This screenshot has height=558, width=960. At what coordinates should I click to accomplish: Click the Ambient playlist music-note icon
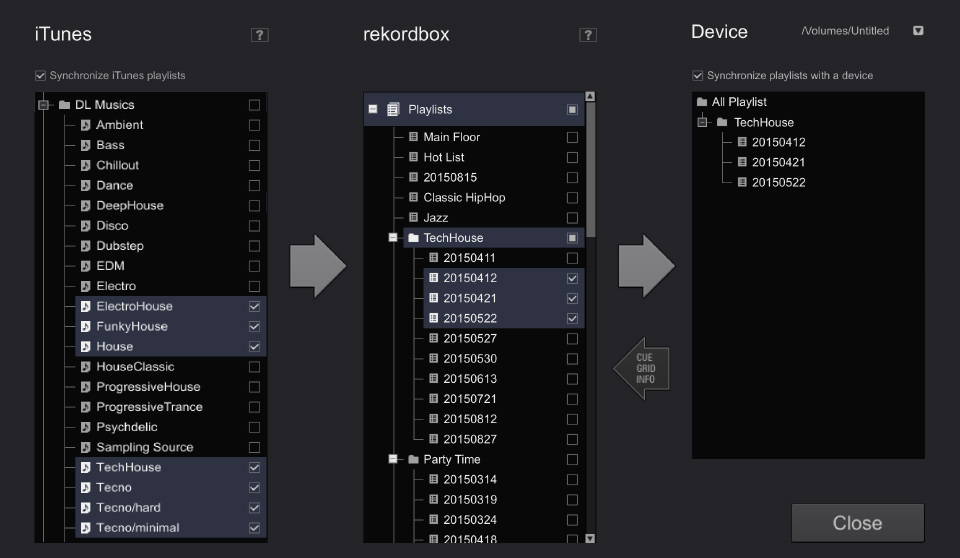coord(86,125)
